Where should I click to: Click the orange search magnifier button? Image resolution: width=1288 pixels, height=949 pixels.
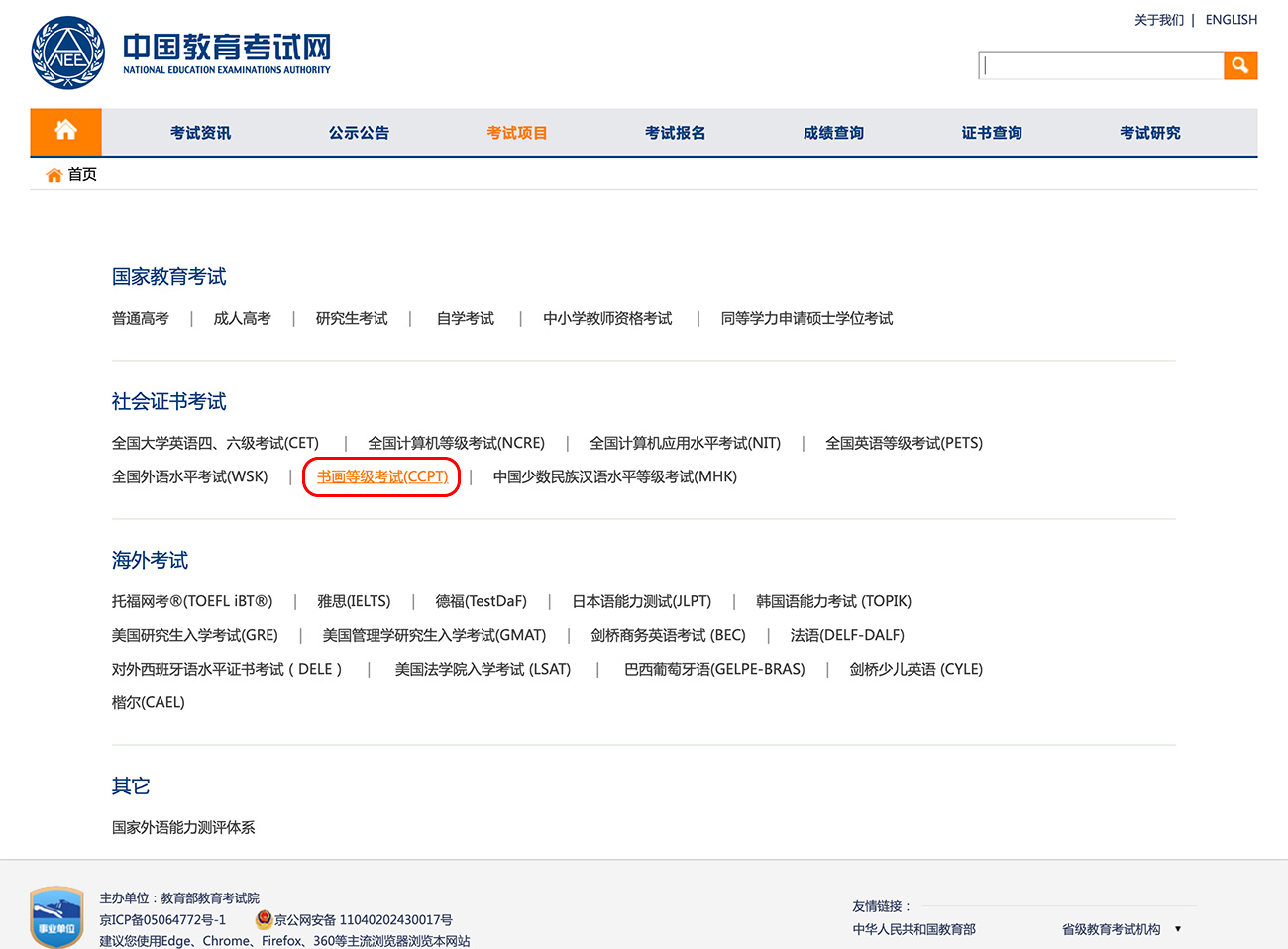coord(1239,65)
